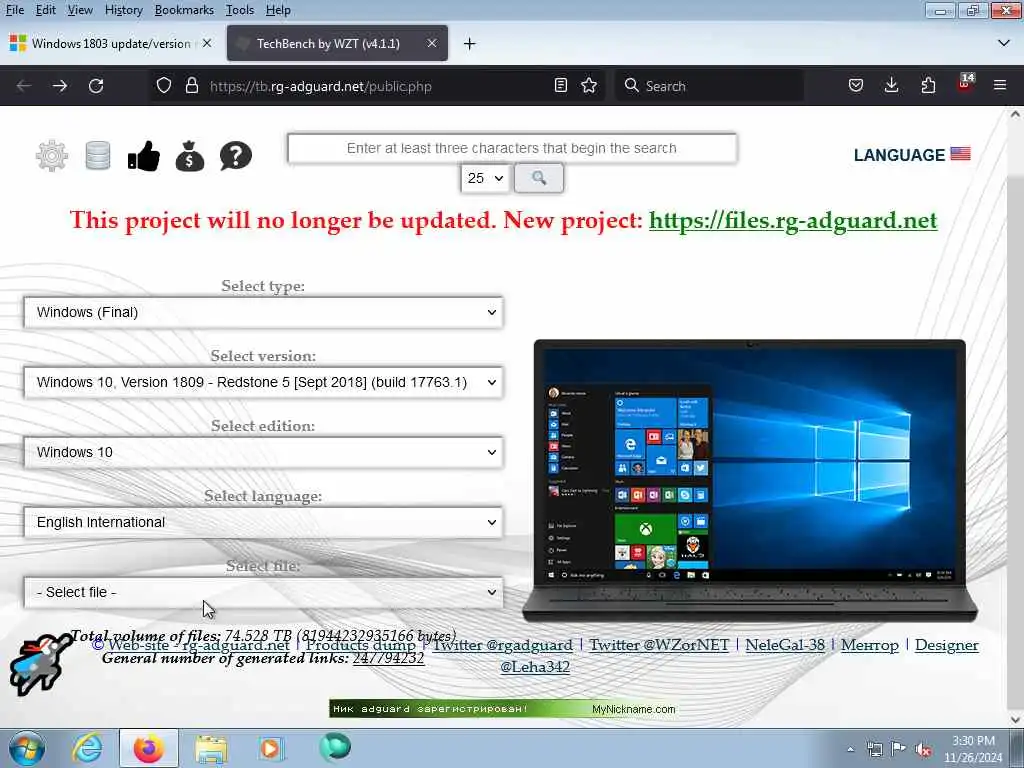Open the Select version dropdown
Viewport: 1024px width, 768px height.
pos(263,382)
